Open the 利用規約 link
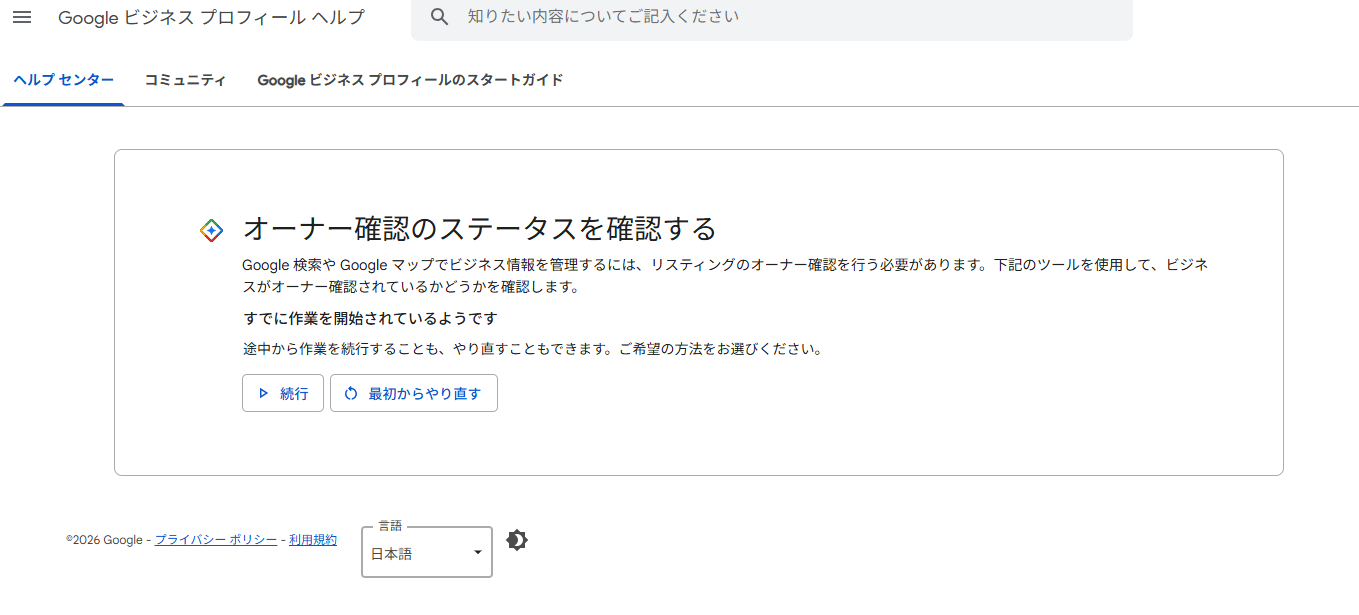 click(x=313, y=540)
